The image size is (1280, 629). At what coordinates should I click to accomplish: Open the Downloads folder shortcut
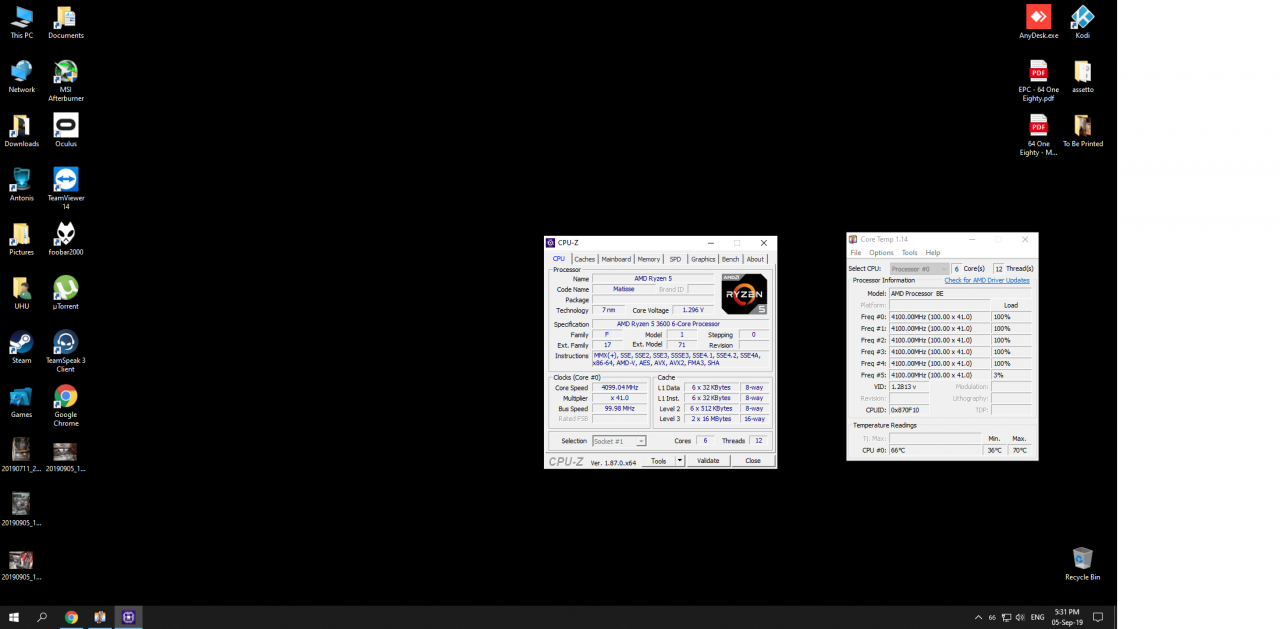click(x=21, y=130)
